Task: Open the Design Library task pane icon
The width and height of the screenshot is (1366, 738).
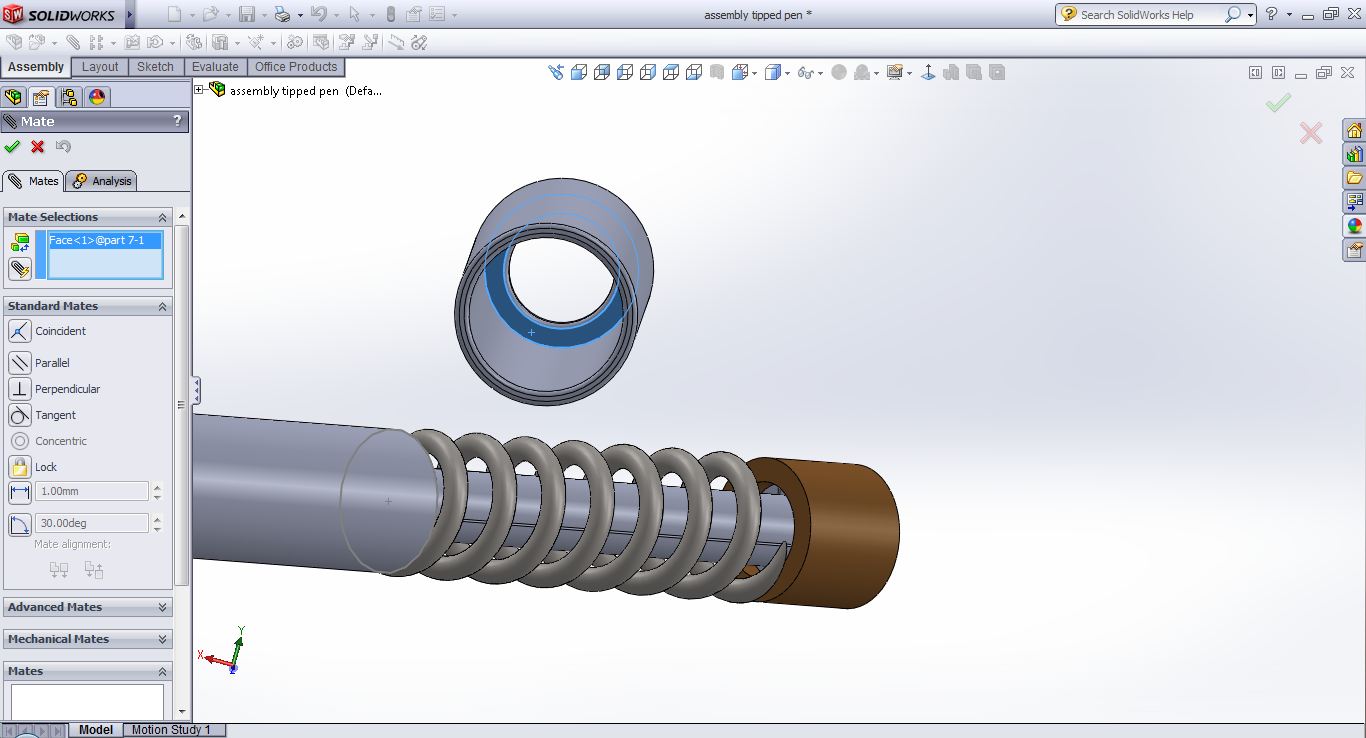Action: (x=1354, y=155)
